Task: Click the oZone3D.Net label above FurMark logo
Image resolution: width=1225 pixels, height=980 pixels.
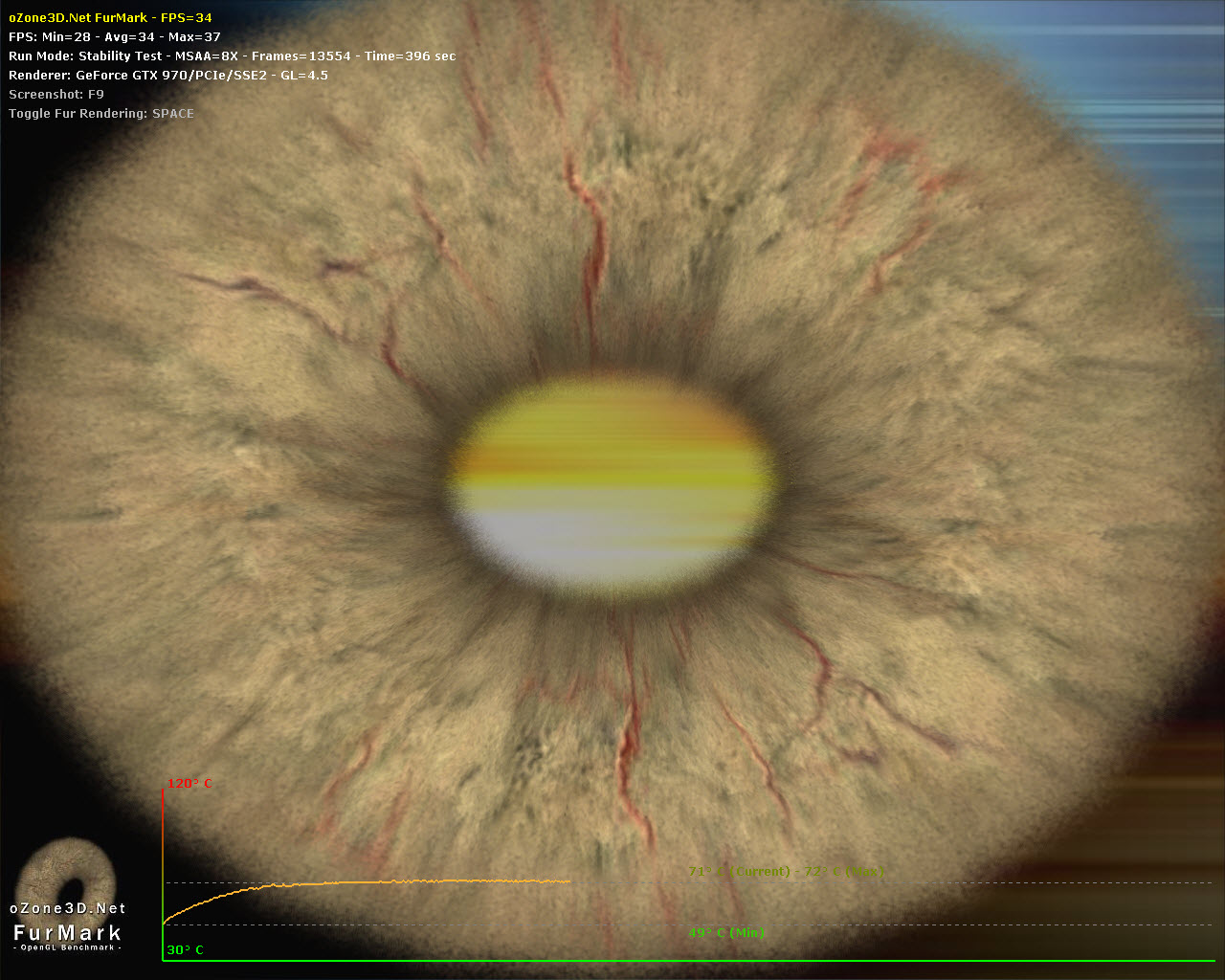Action: point(68,908)
